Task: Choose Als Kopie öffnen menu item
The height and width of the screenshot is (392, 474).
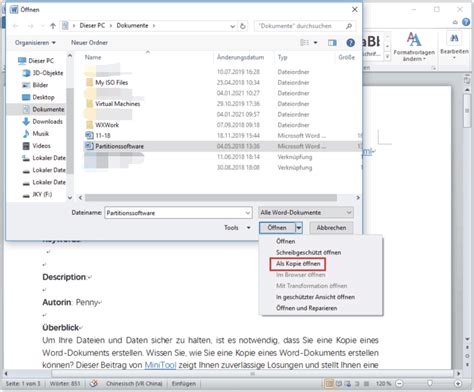Action: [x=298, y=264]
